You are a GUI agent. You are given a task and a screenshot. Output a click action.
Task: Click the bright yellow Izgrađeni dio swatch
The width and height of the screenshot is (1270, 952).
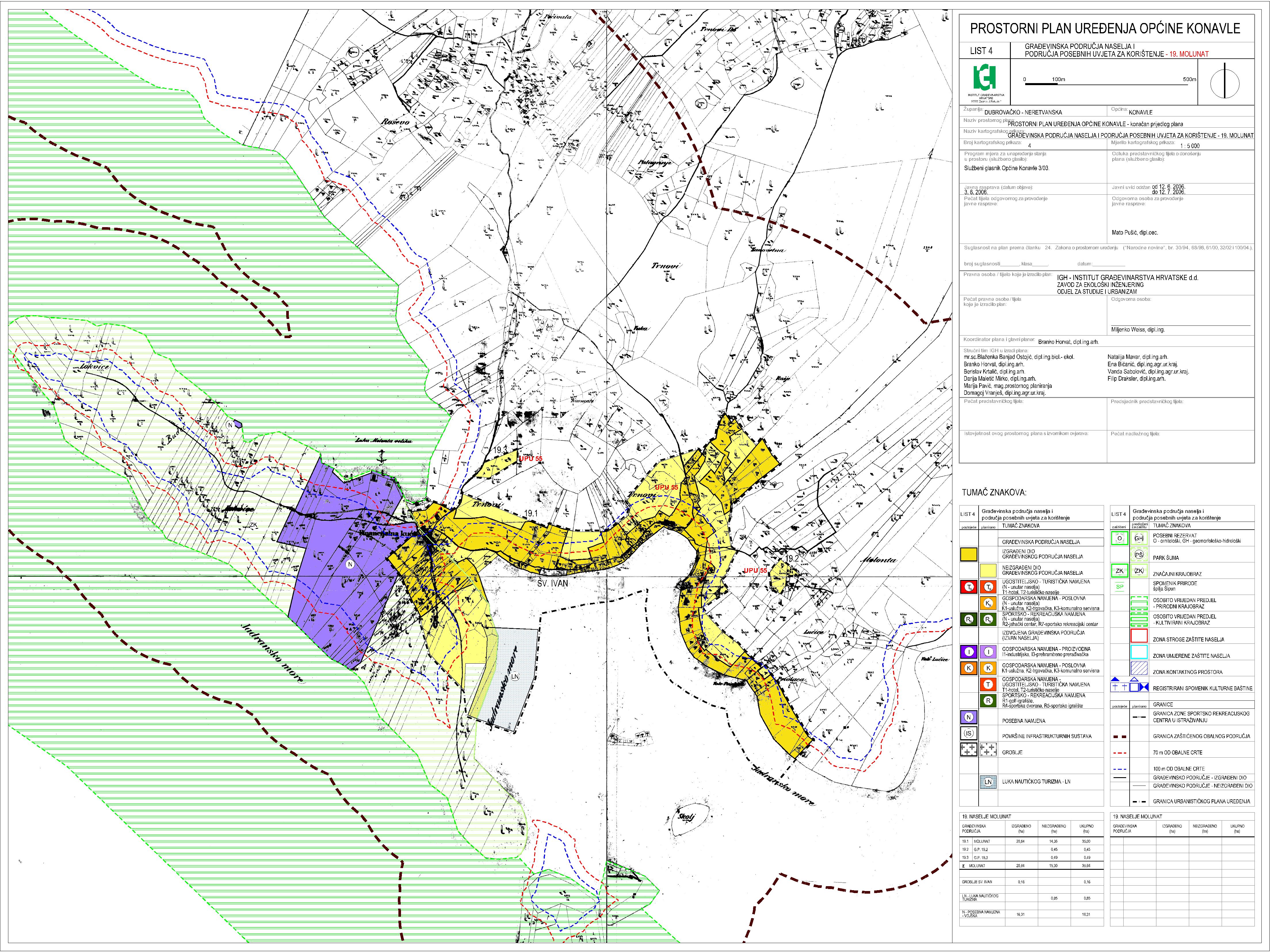point(969,554)
